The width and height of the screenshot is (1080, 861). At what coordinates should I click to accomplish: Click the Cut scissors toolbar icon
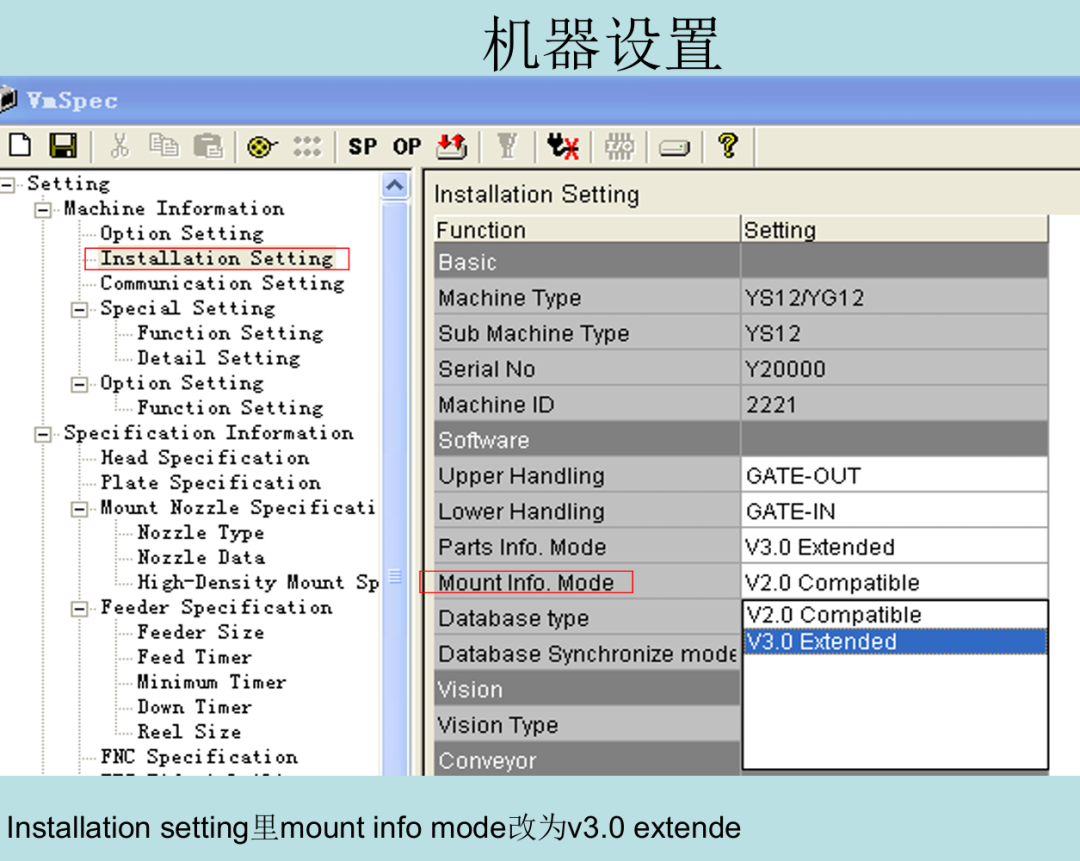pyautogui.click(x=120, y=146)
